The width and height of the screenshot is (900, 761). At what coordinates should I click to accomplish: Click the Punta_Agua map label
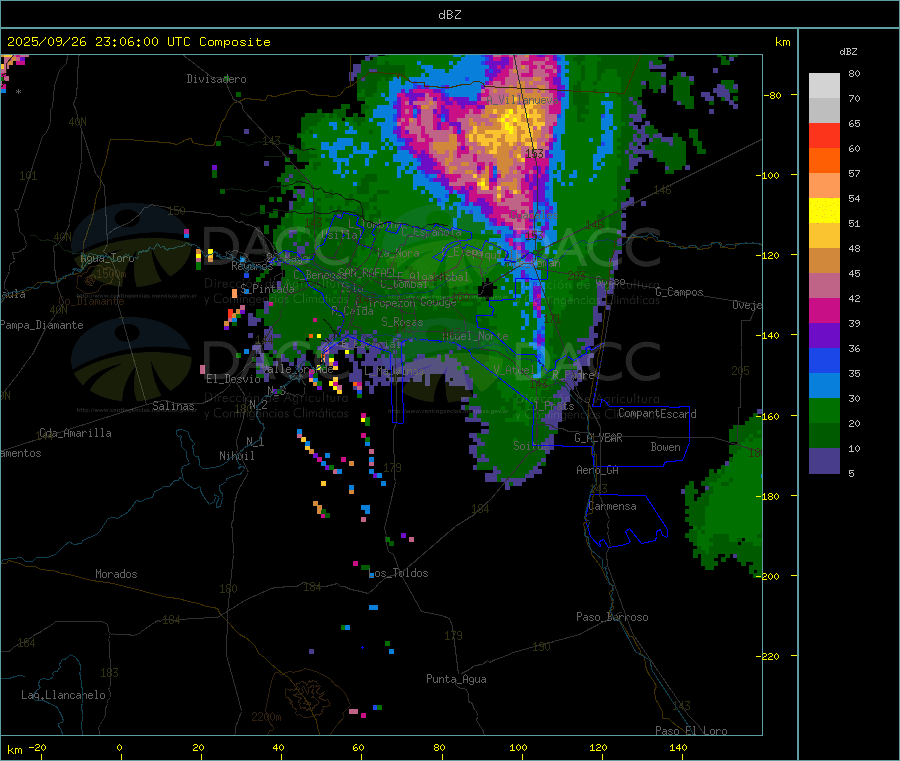click(456, 679)
